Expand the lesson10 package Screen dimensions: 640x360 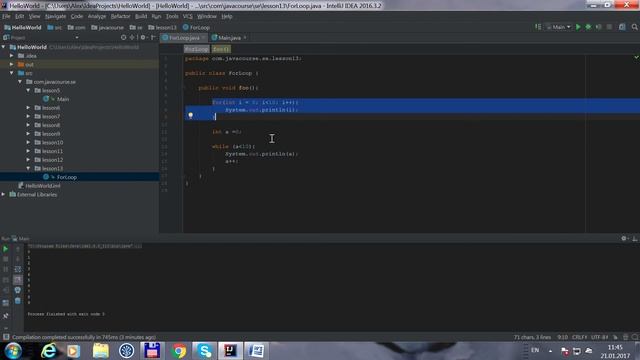pos(28,142)
